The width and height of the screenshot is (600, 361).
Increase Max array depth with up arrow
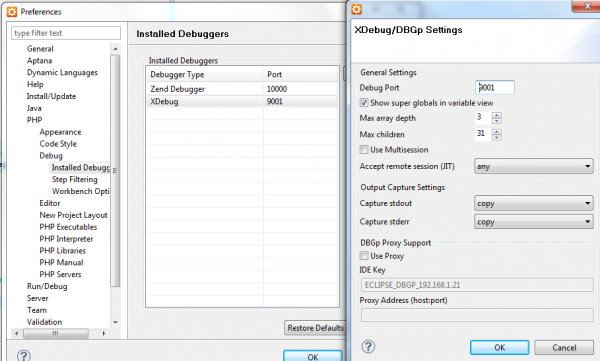coord(497,115)
